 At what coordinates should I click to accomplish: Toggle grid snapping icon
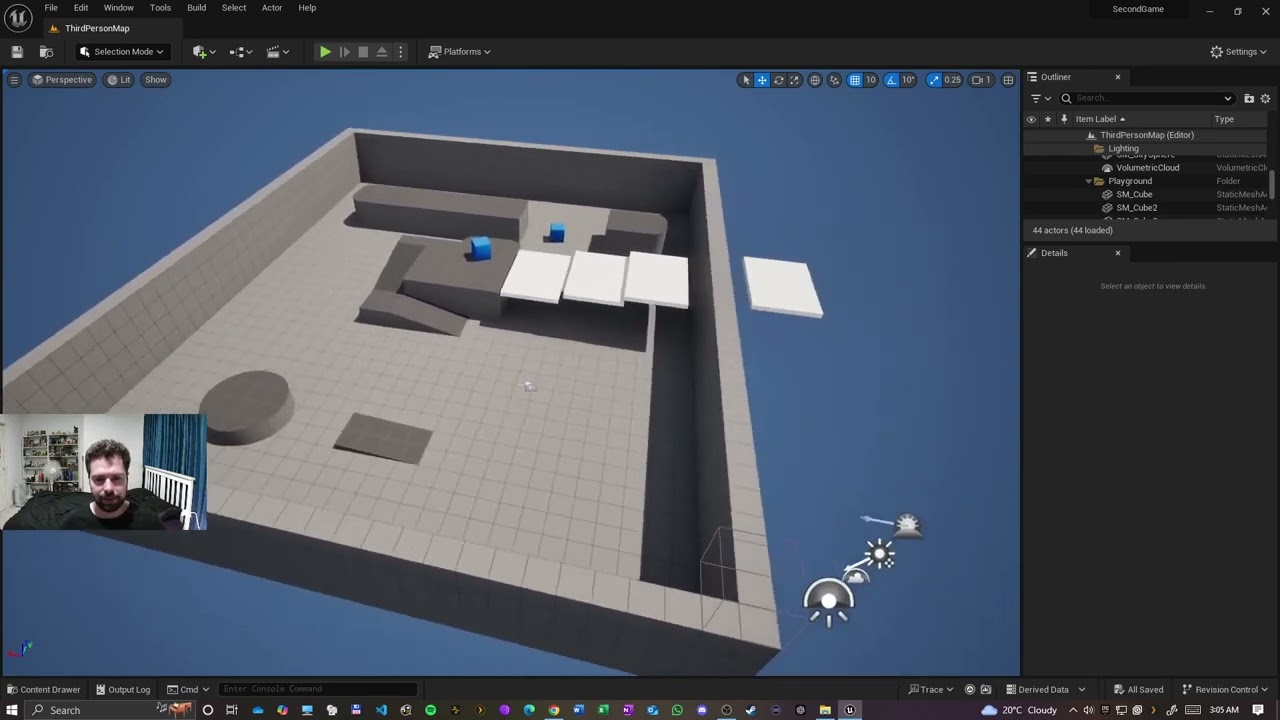coord(855,80)
